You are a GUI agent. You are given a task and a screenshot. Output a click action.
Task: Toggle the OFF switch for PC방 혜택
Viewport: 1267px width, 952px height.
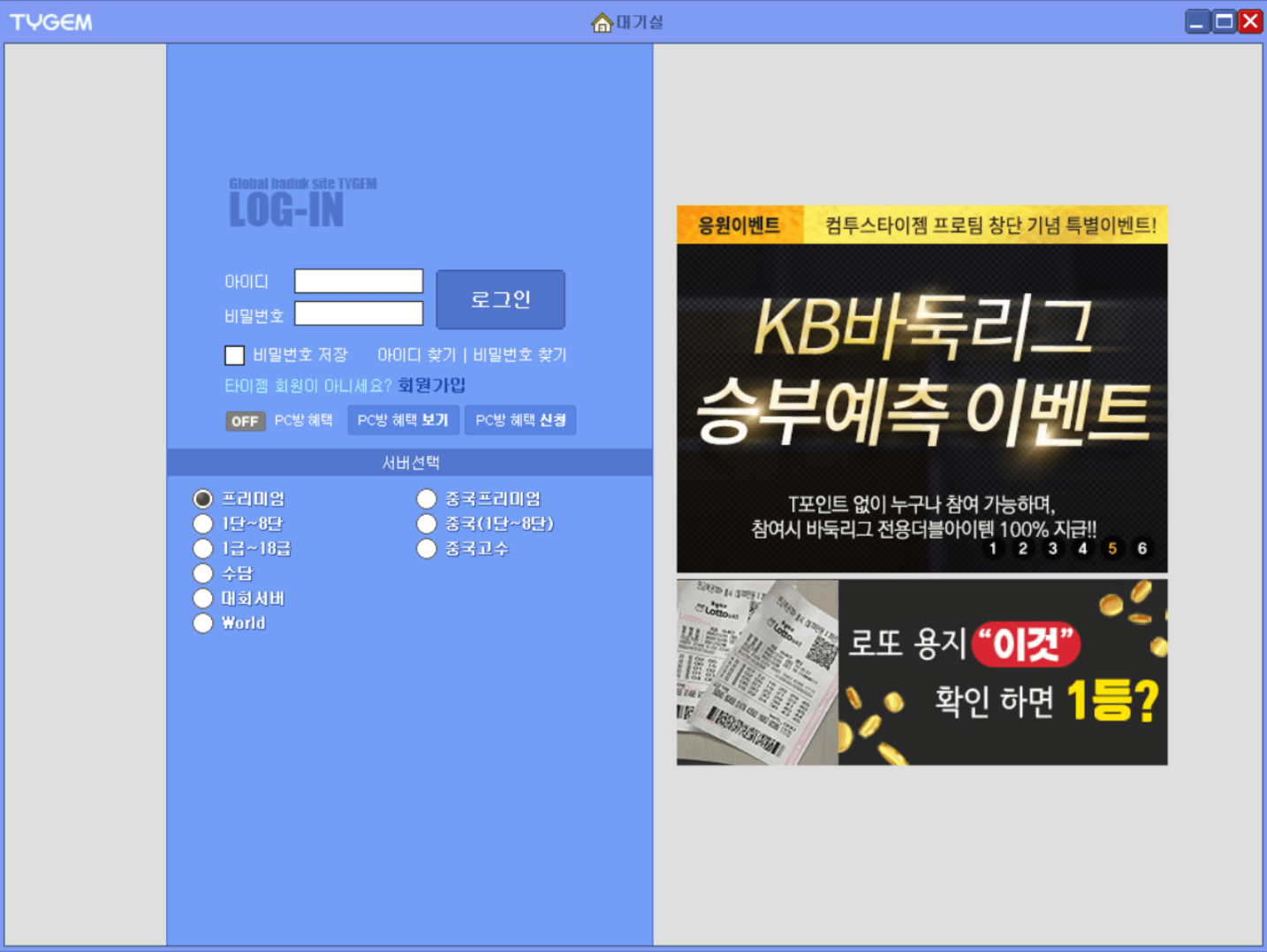244,420
